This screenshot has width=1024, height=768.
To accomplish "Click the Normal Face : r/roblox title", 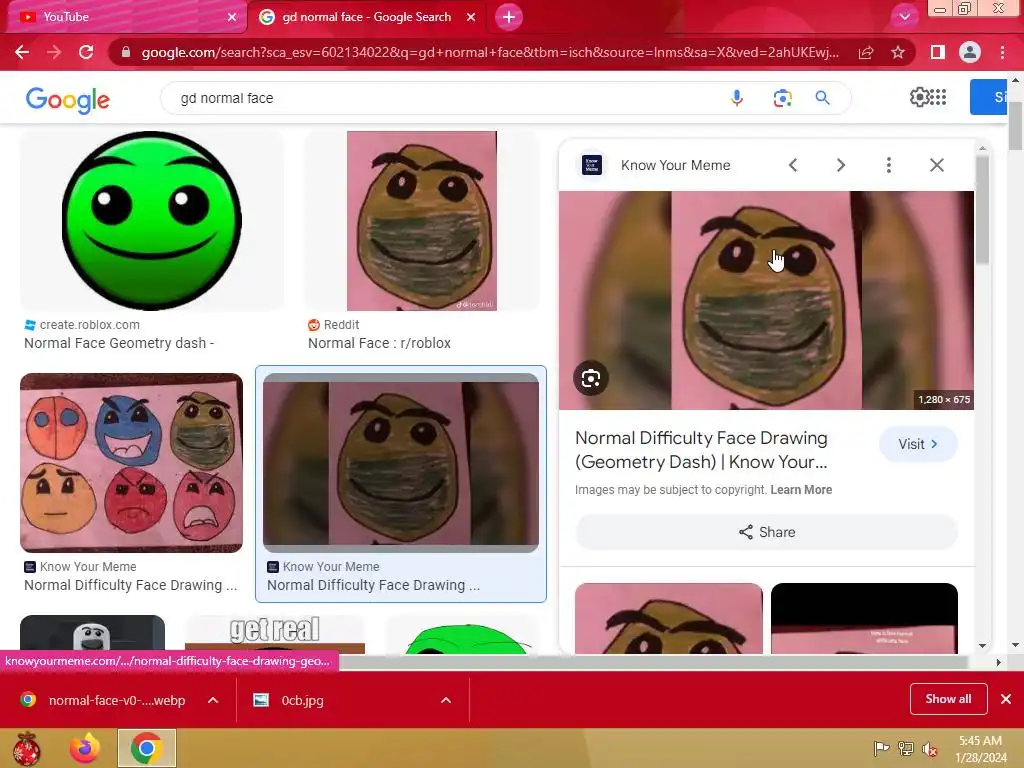I will [379, 343].
